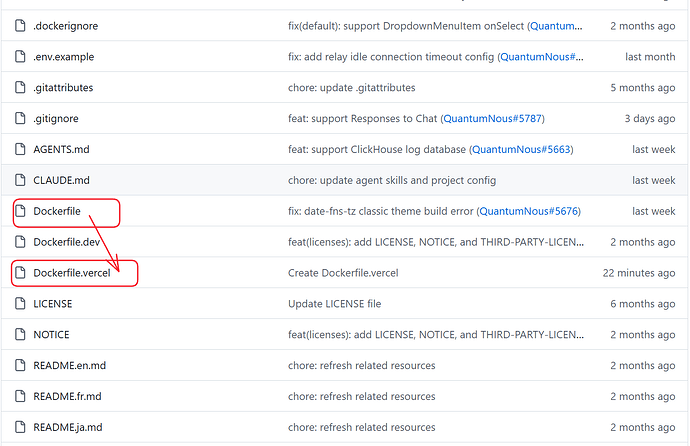Click the file icon beside AGENTS.md
Viewport: 690px width, 446px height.
[x=20, y=149]
